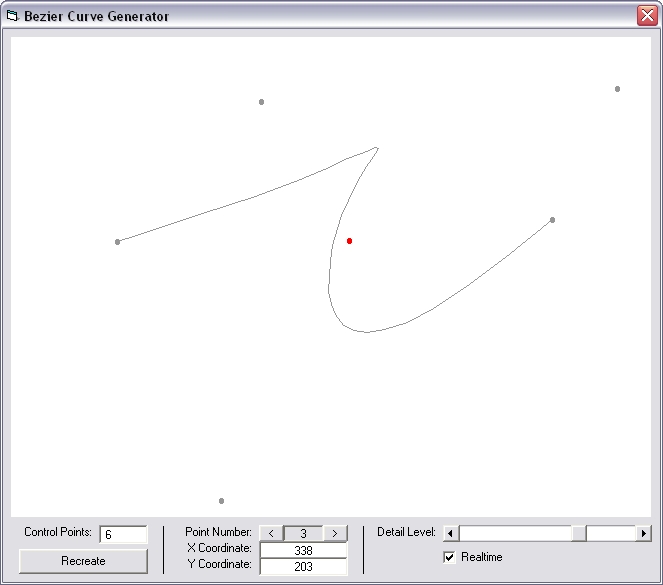Click control point at curve's right end
Image resolution: width=663 pixels, height=585 pixels.
point(552,220)
